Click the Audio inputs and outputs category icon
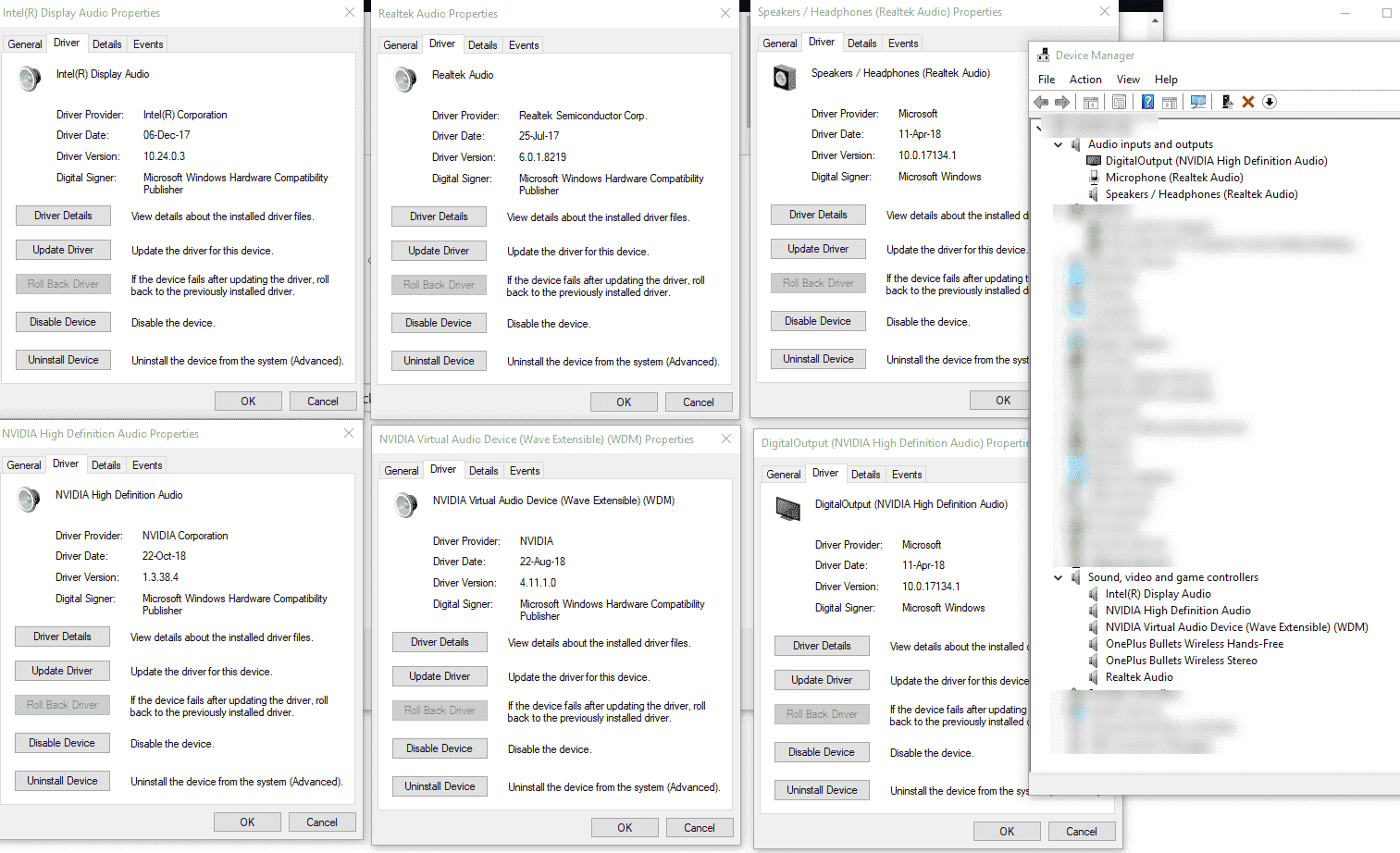Image resolution: width=1400 pixels, height=853 pixels. 1076,144
